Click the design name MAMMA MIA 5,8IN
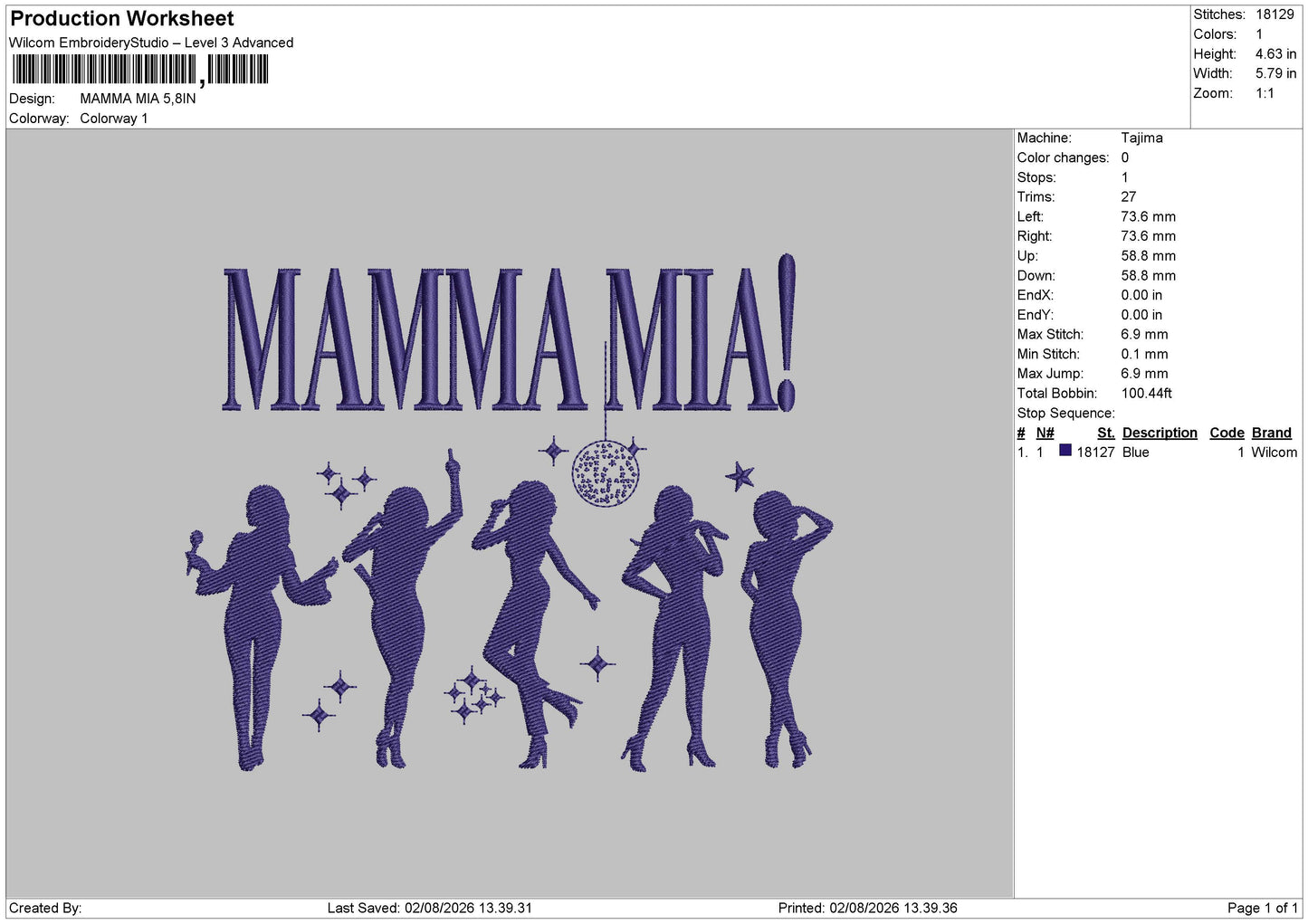The width and height of the screenshot is (1308, 924). coord(138,99)
